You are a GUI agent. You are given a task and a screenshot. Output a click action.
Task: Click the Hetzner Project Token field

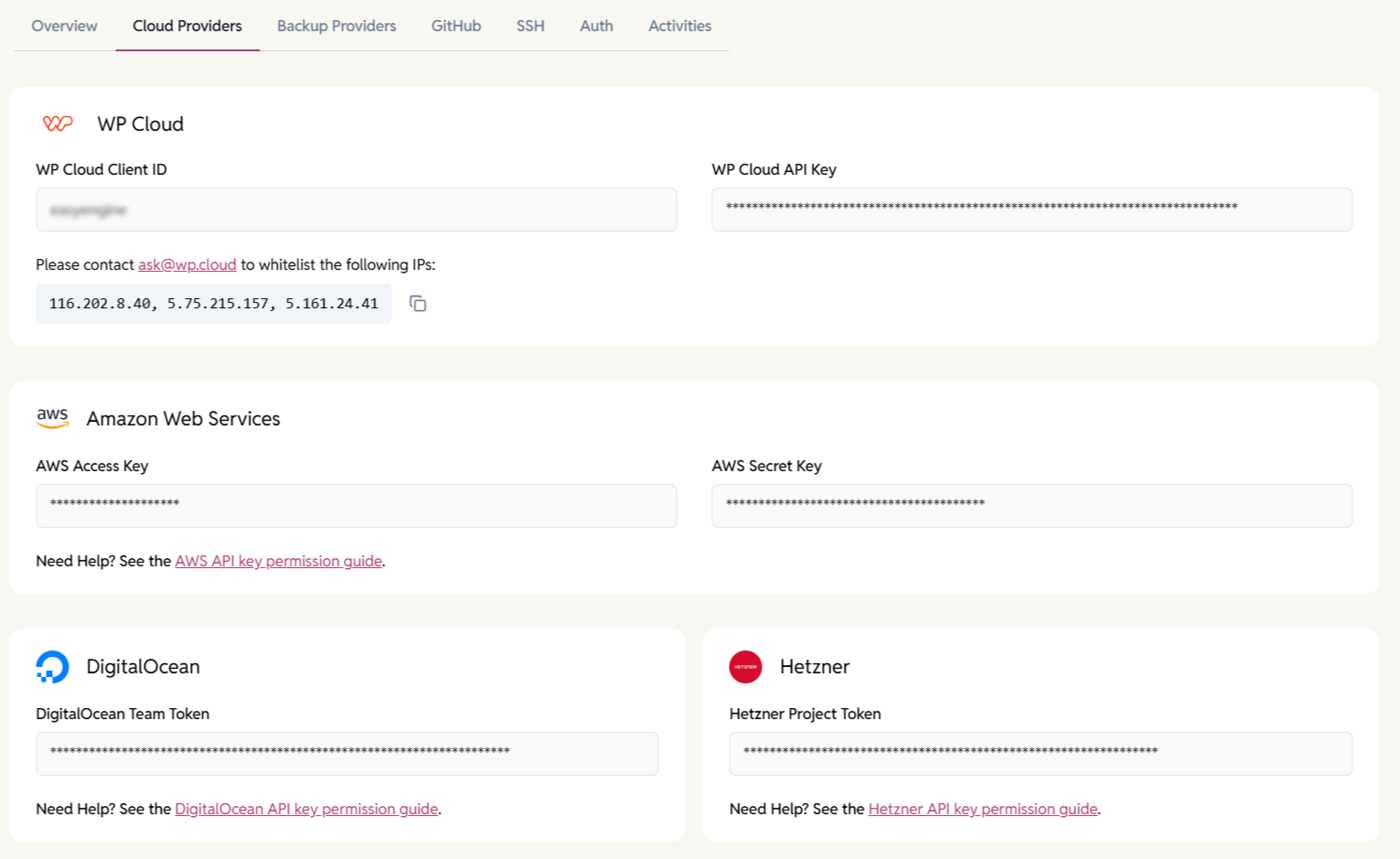pyautogui.click(x=1041, y=753)
